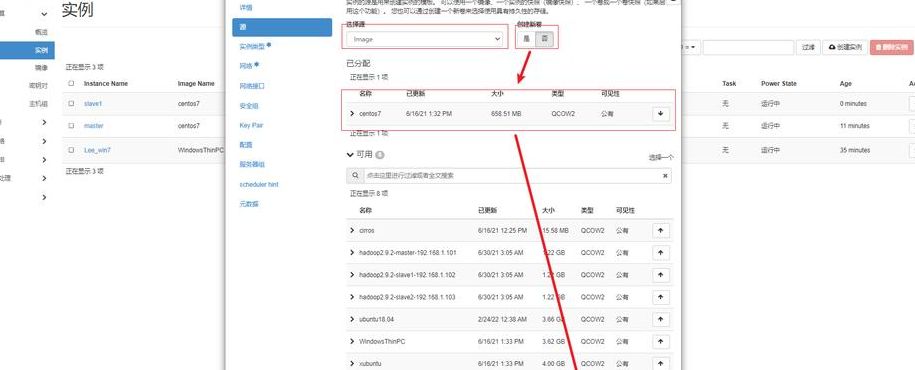Allocate hadoop2.9.2-master image with up-arrow

coord(661,253)
